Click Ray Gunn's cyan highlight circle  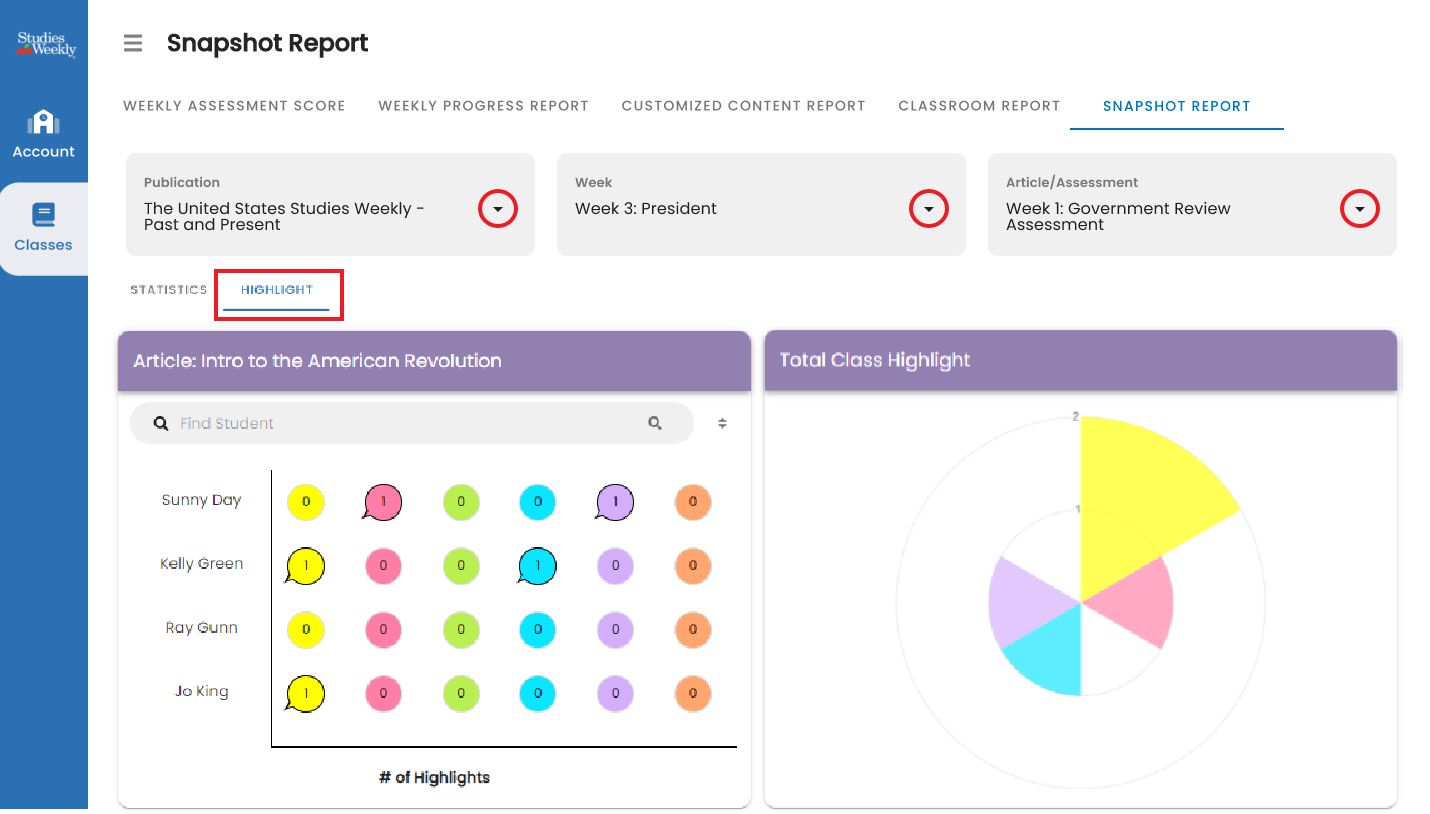(x=538, y=630)
